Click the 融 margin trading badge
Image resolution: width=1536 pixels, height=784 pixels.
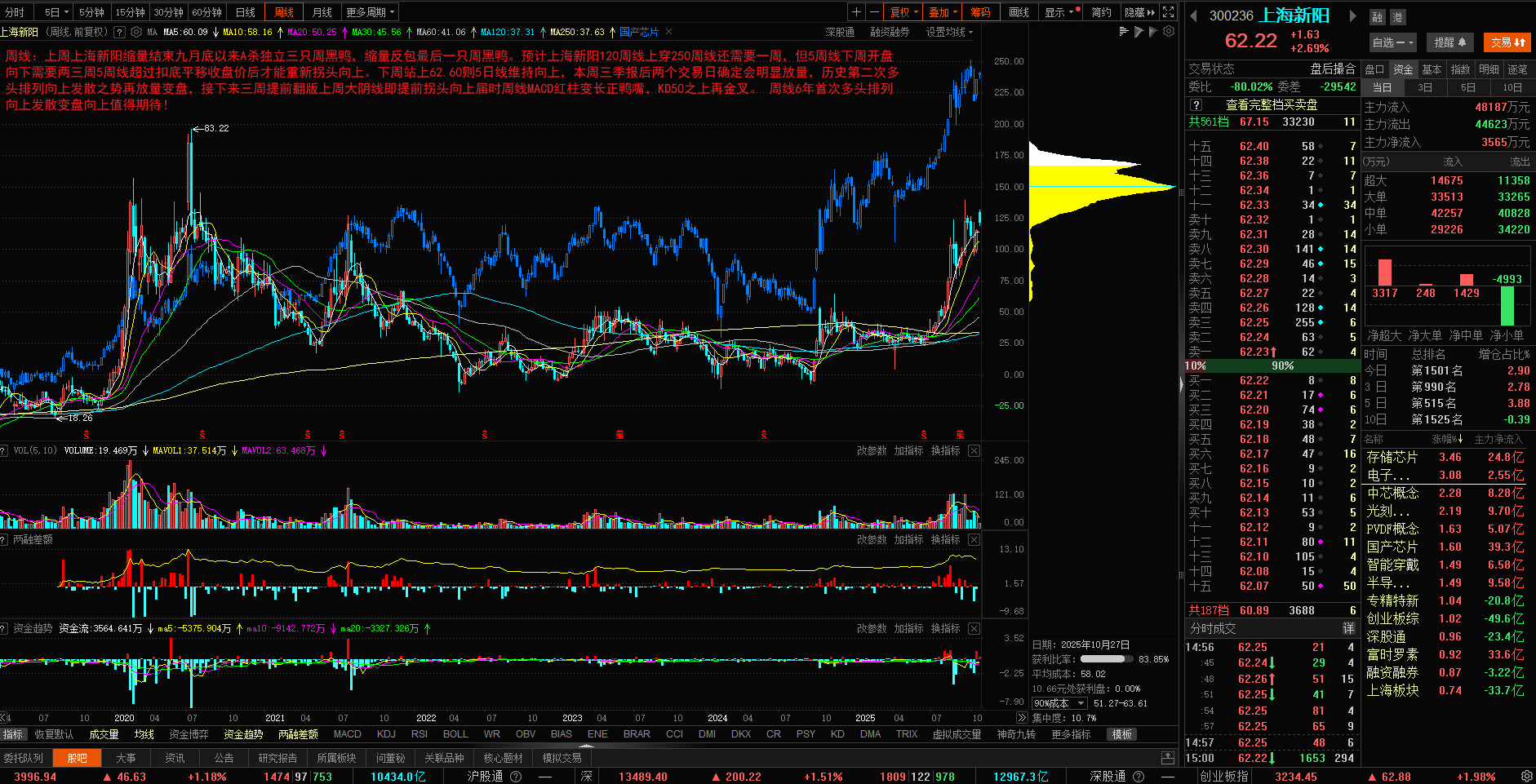tap(1378, 17)
